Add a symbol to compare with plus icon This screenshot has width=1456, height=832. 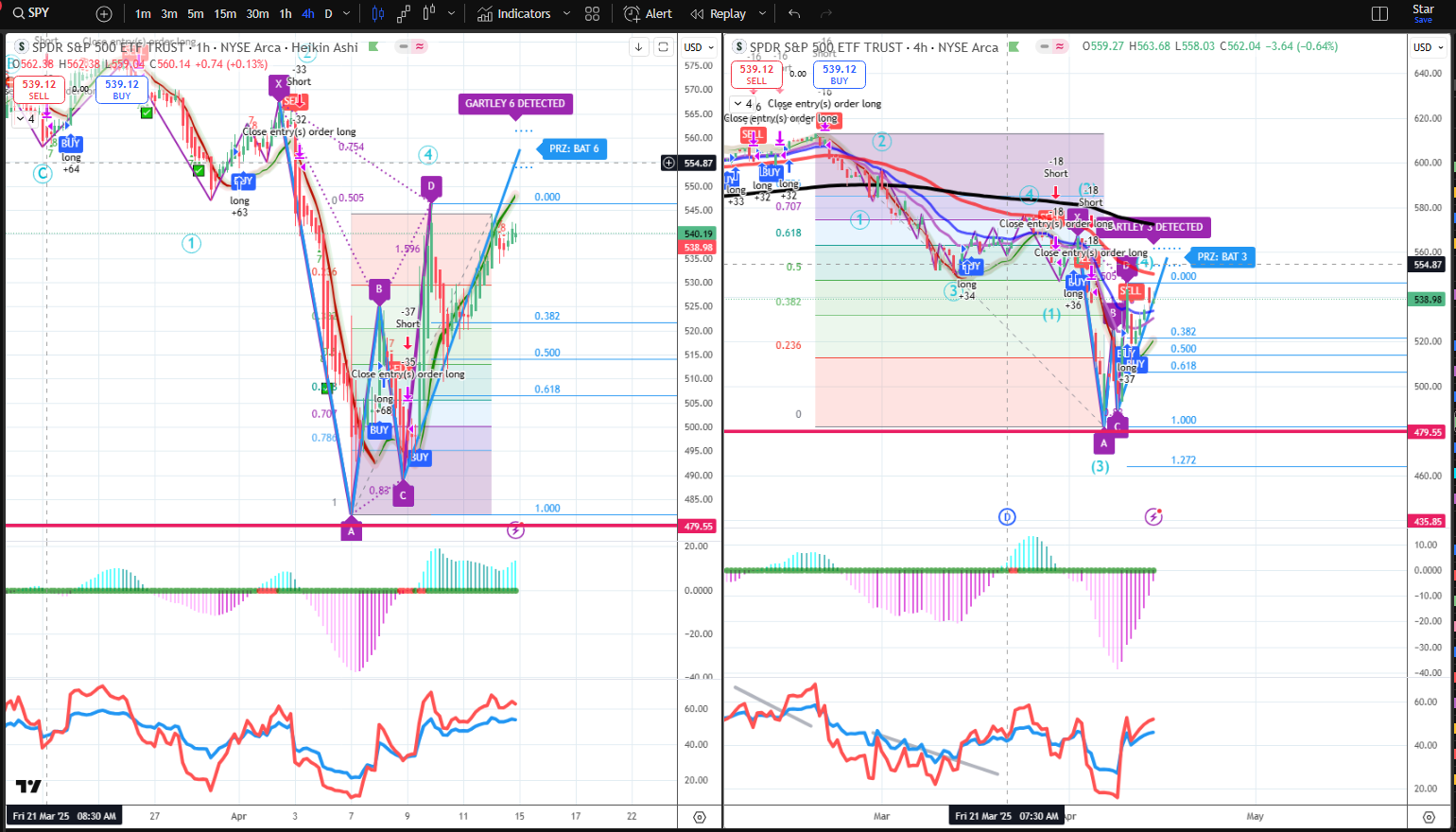coord(104,13)
